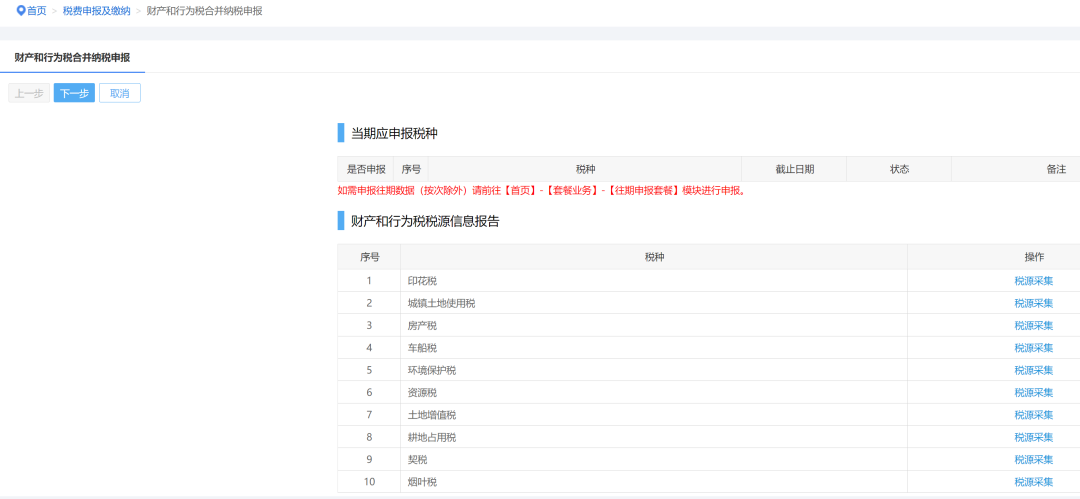Image resolution: width=1080 pixels, height=499 pixels.
Task: Click the 是否申报 column header
Action: coord(366,170)
